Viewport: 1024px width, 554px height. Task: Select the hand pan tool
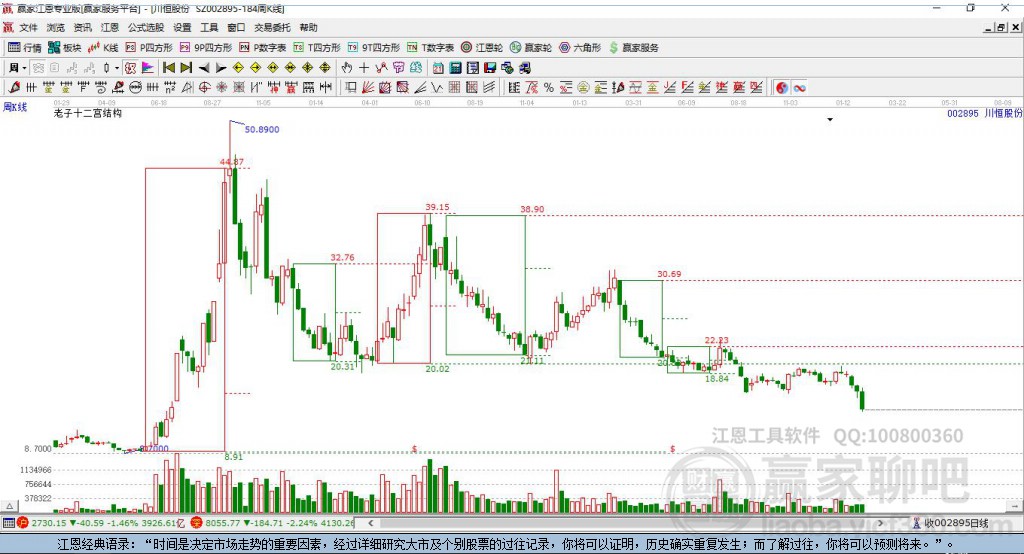tap(347, 68)
